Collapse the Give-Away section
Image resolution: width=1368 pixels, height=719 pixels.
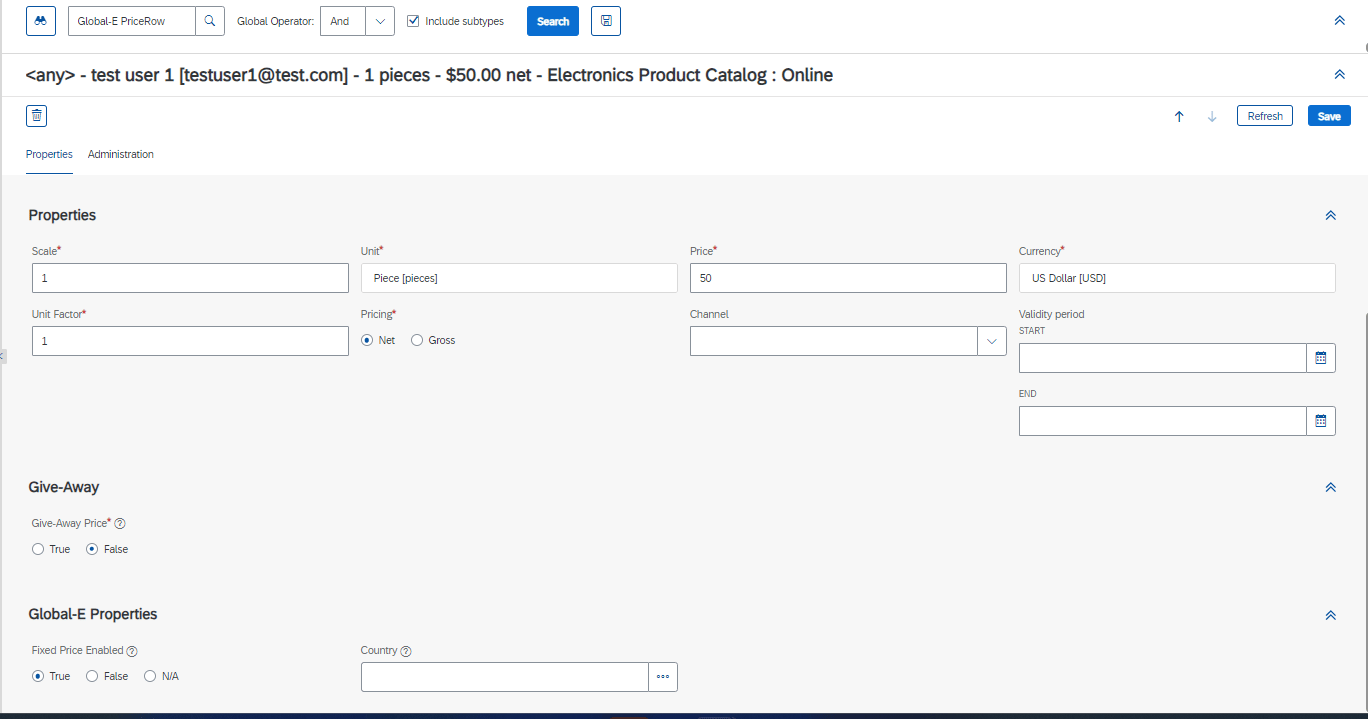[1330, 487]
